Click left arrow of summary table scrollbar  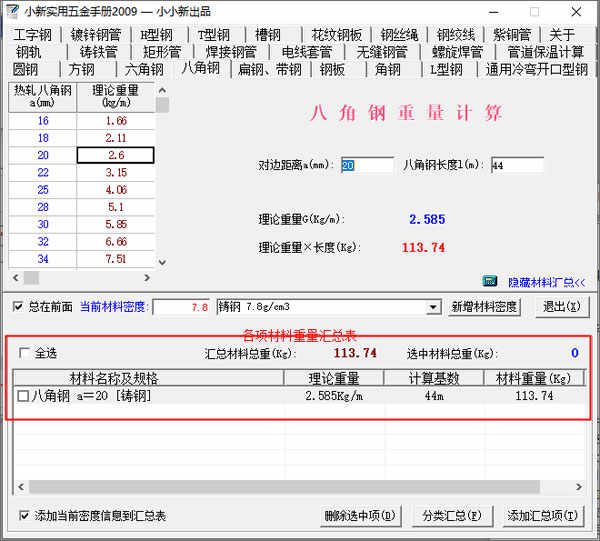coord(21,487)
